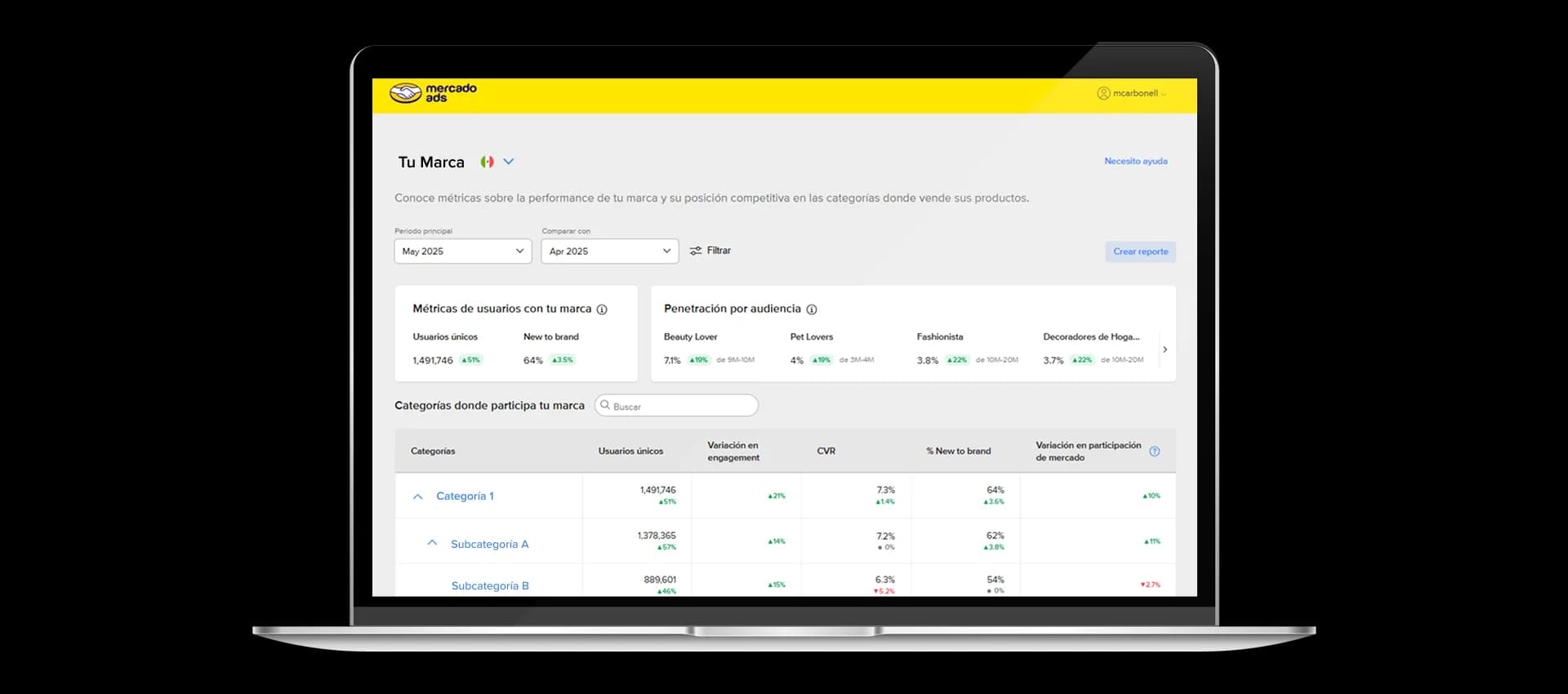Click the Pet Lovers audience label
The width and height of the screenshot is (1568, 694).
click(x=811, y=336)
